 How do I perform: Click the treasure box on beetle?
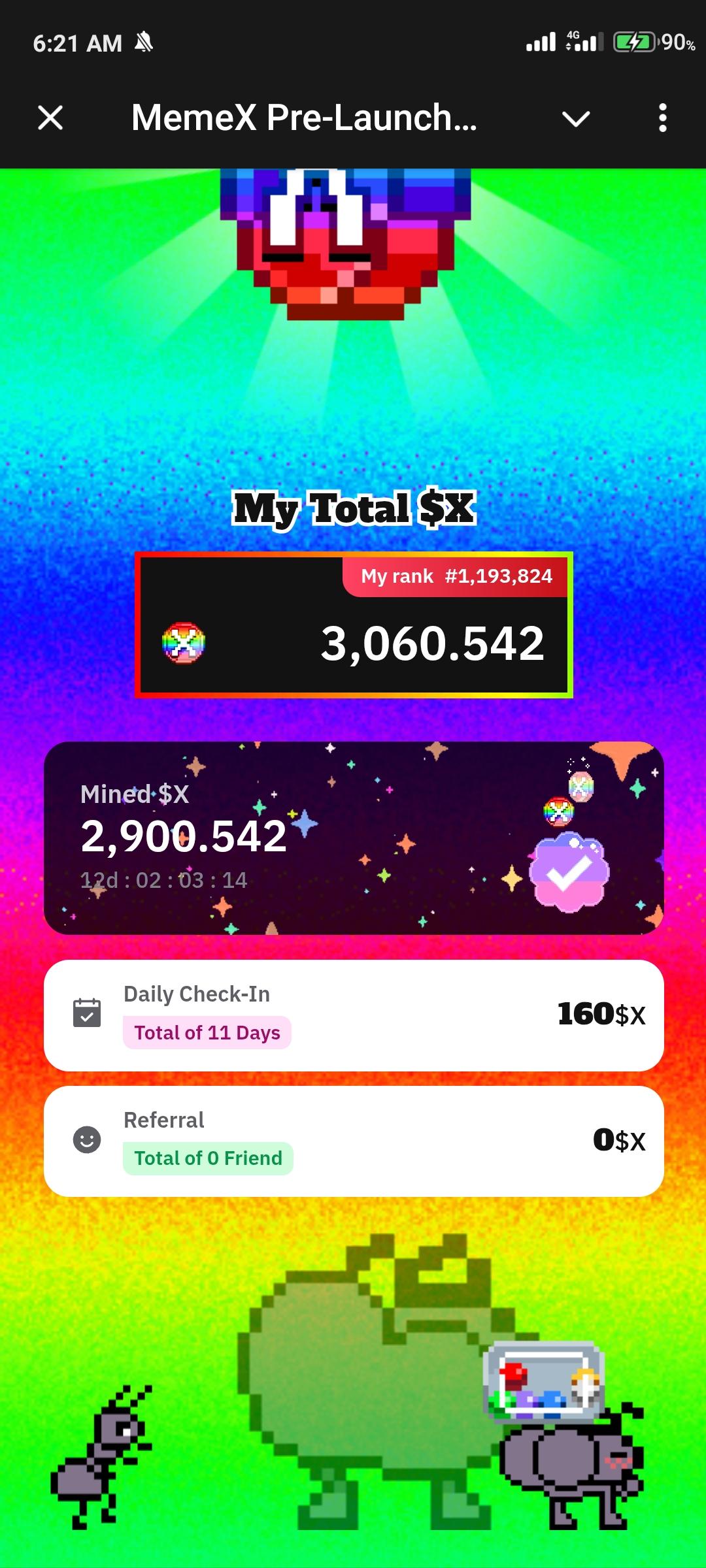(x=544, y=1381)
